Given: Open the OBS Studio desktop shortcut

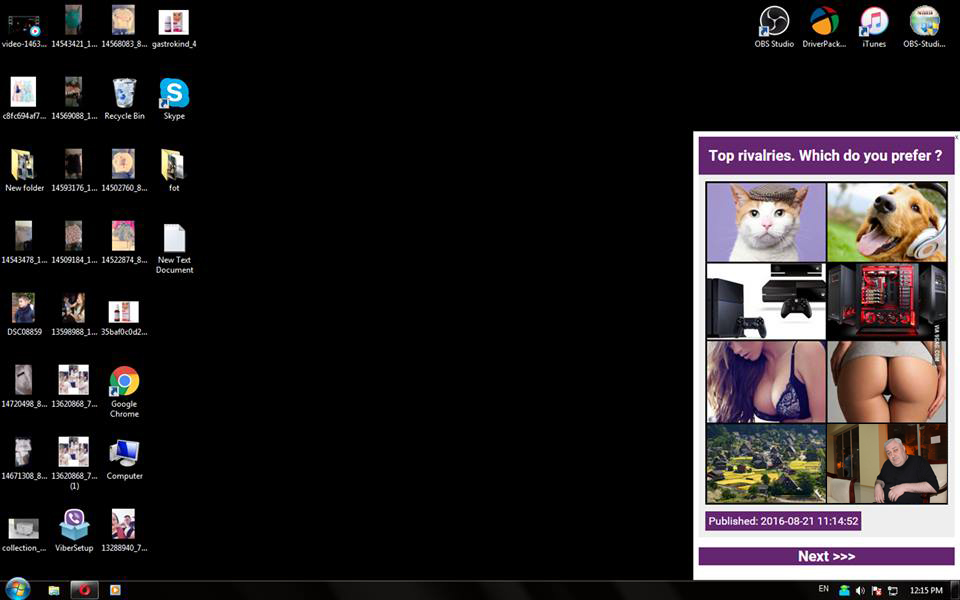Looking at the screenshot, I should pos(774,27).
